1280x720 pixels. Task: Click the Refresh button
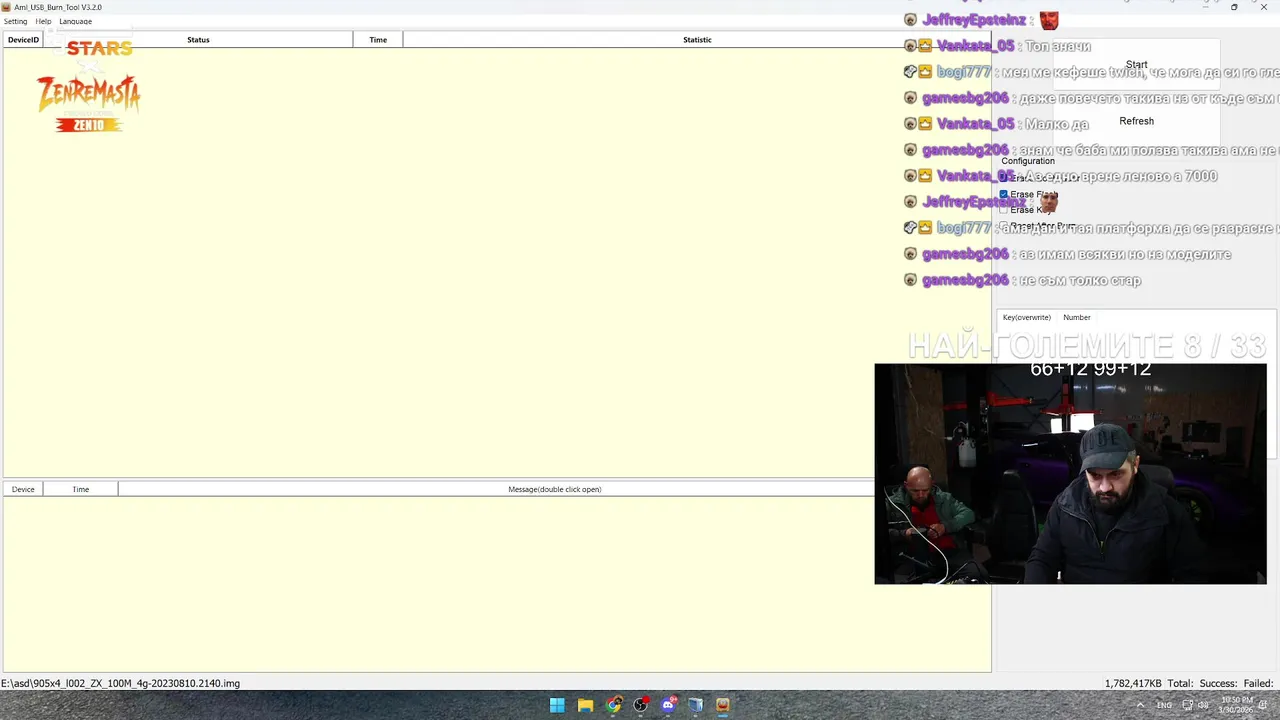coord(1136,121)
